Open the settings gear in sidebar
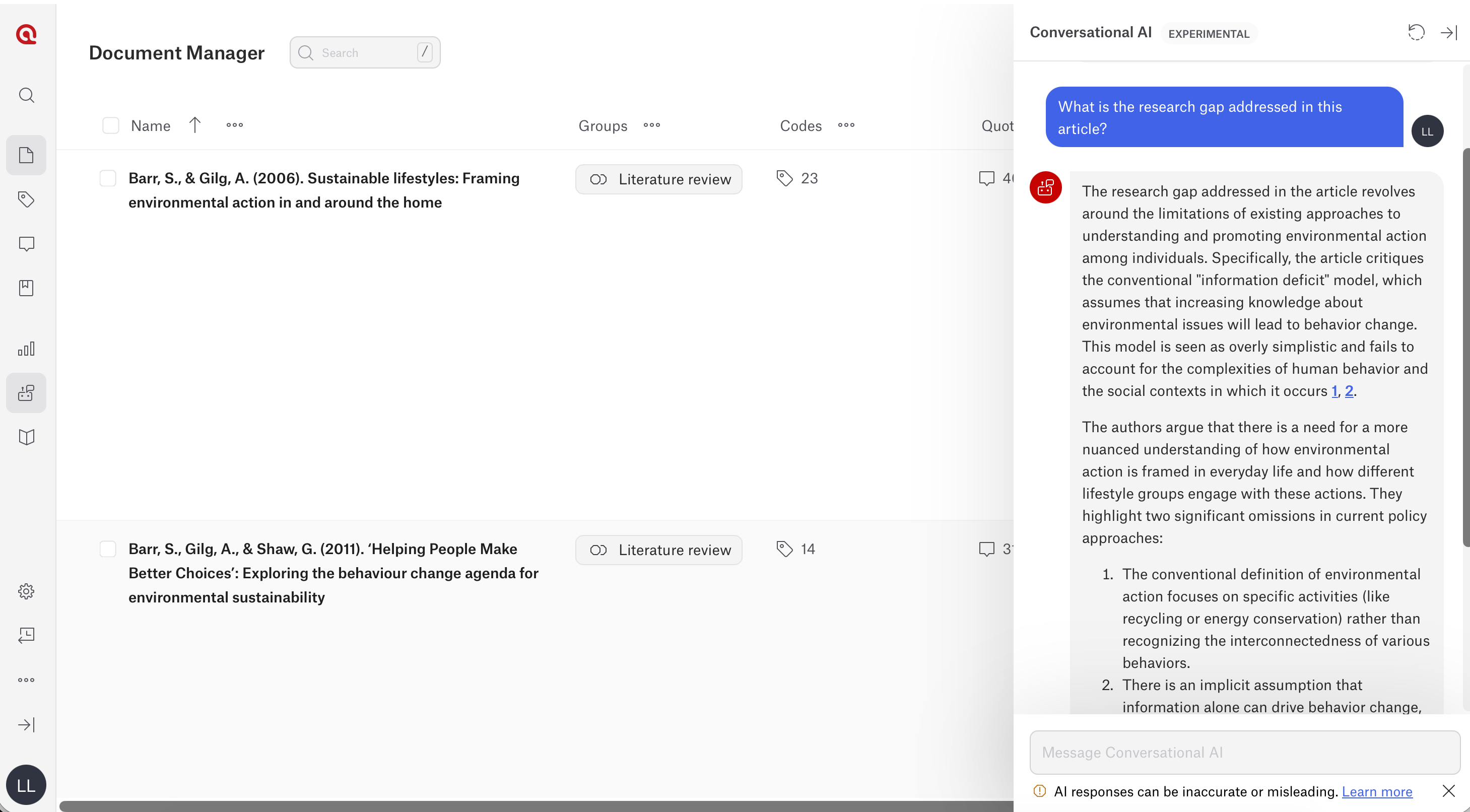 pos(26,591)
